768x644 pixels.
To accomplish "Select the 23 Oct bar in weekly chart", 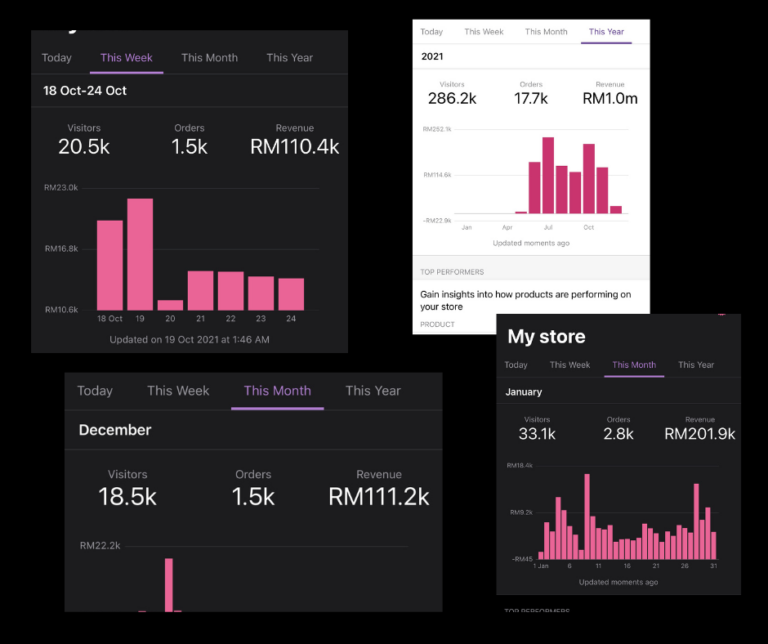I will (261, 293).
